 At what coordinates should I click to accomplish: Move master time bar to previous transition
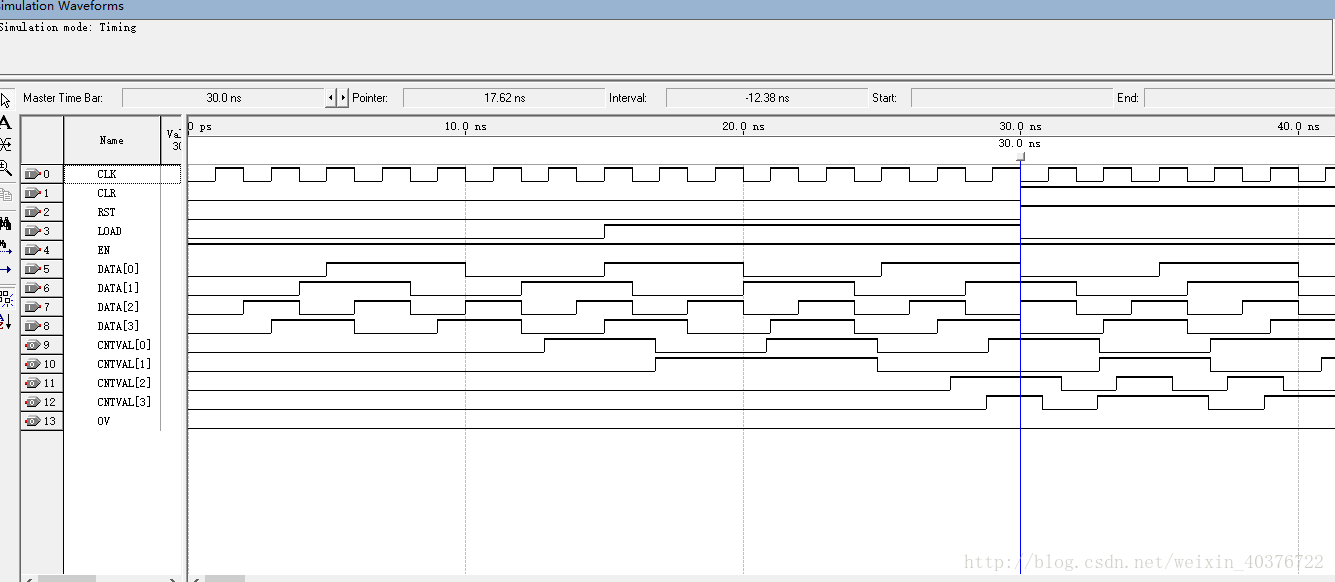click(x=331, y=98)
